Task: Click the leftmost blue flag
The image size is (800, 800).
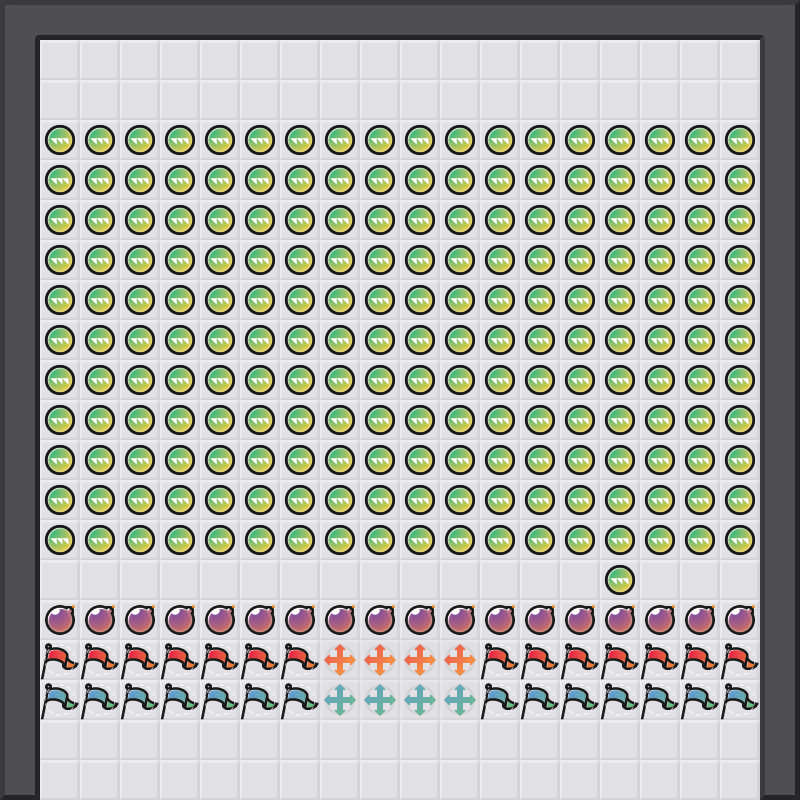Action: click(60, 700)
